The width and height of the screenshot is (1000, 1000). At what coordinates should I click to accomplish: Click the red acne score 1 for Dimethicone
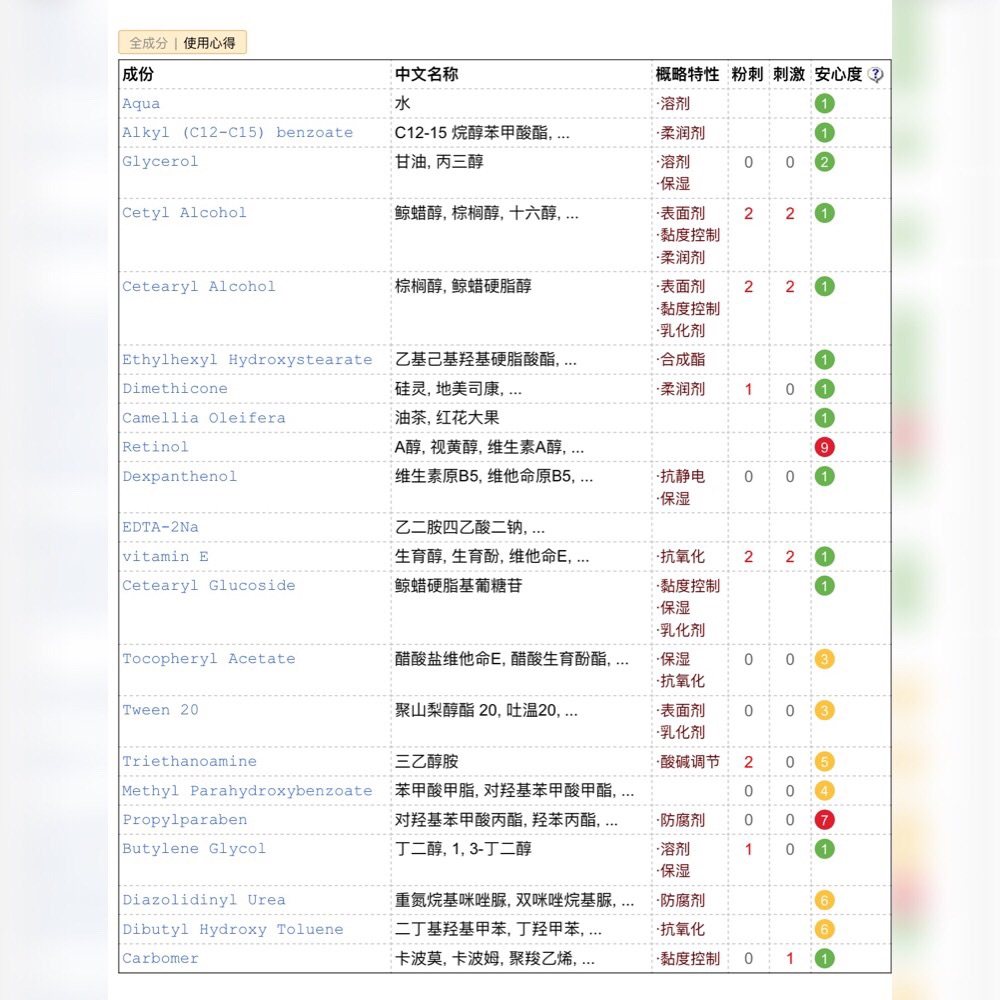click(748, 389)
